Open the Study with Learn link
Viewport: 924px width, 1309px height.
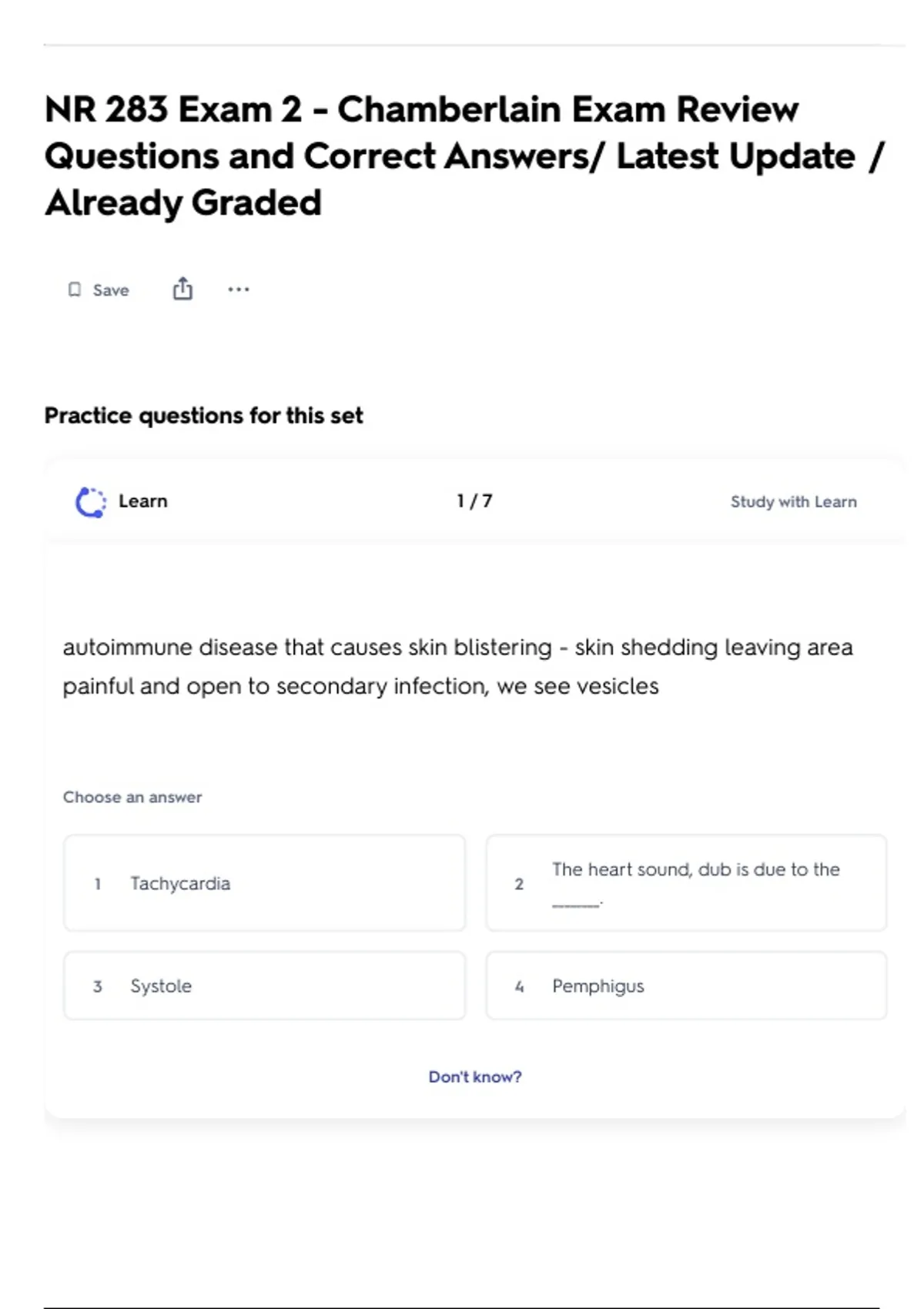pos(793,502)
